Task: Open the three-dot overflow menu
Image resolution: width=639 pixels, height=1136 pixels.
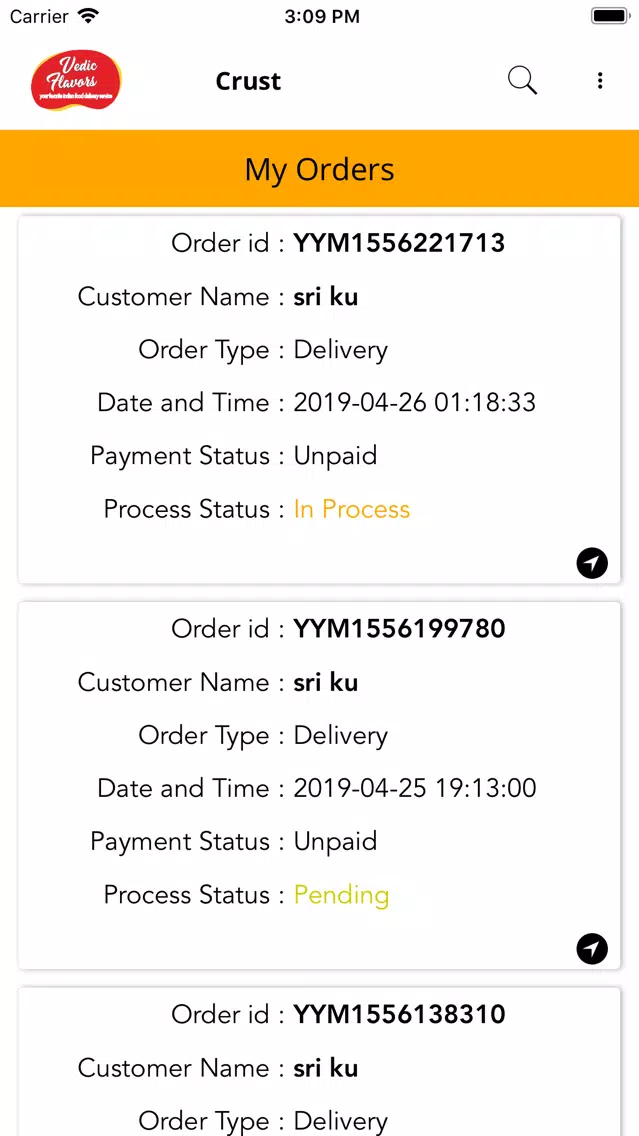Action: pyautogui.click(x=600, y=81)
